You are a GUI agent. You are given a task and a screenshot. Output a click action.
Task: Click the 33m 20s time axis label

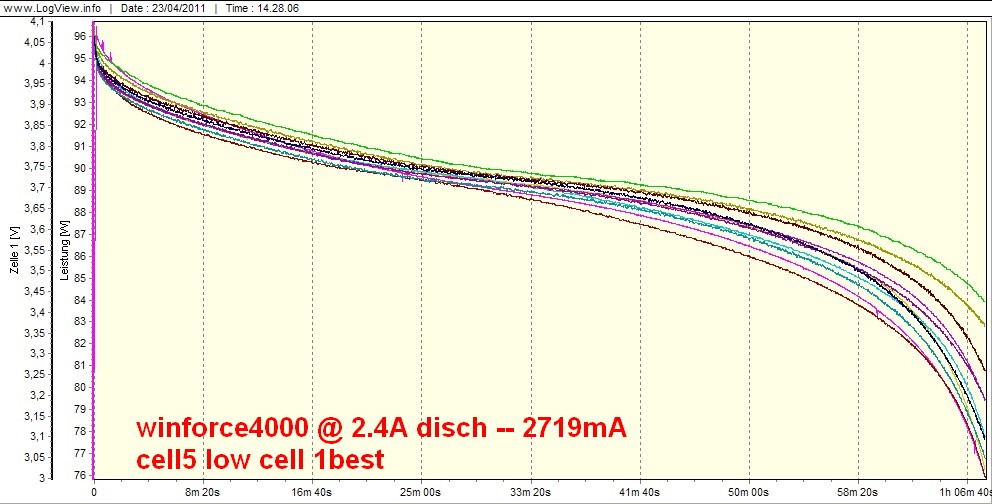[531, 491]
